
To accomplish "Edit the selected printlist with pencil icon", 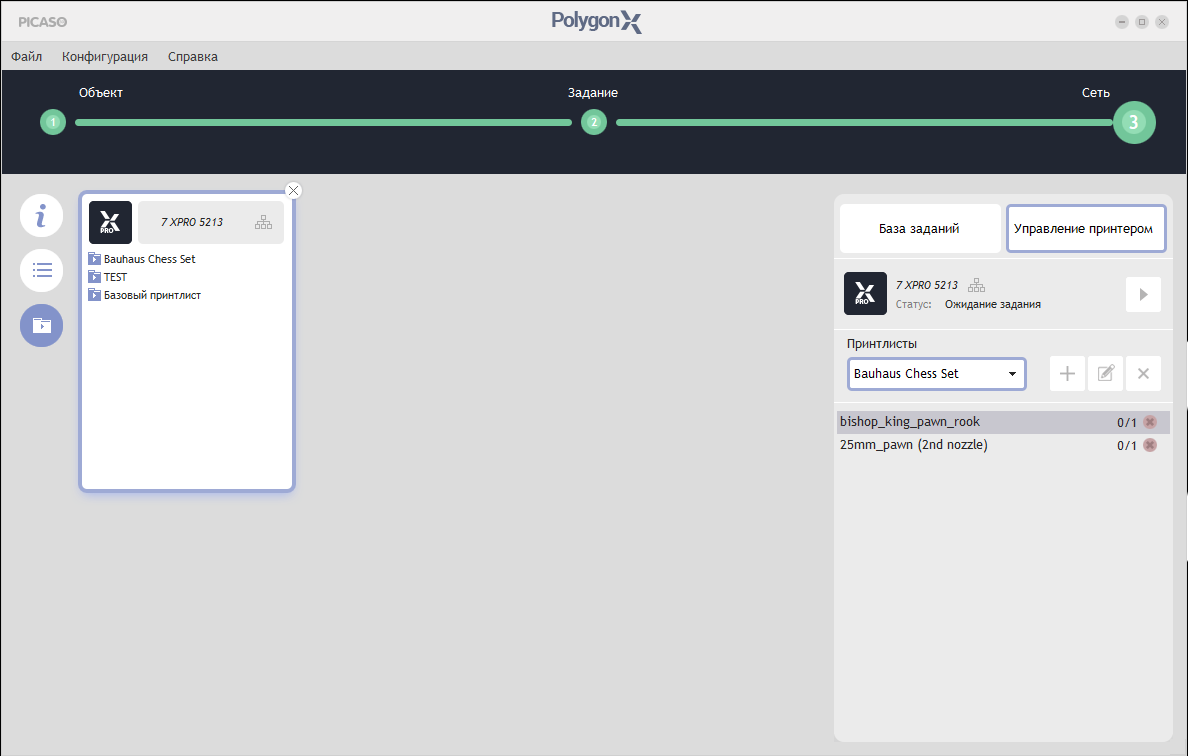I will coord(1105,373).
